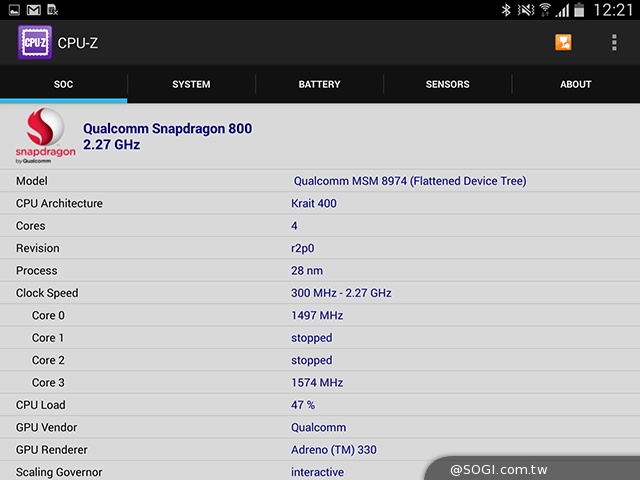Tap the 47 % load value
Viewport: 640px width, 480px height.
click(303, 405)
